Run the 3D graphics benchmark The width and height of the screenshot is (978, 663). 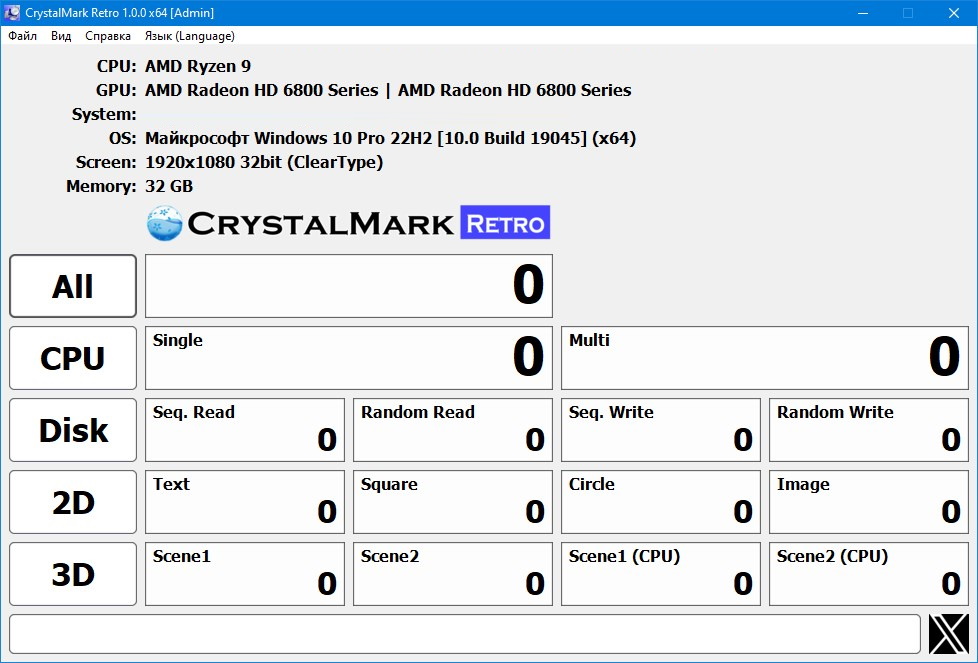pos(72,574)
